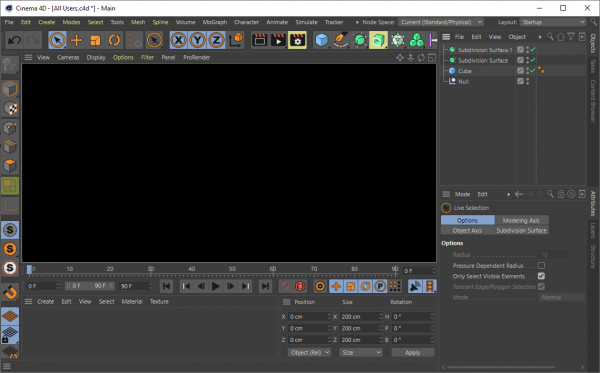This screenshot has height=373, width=600.
Task: Toggle Only Select Visible Elements checkbox
Action: coord(541,276)
